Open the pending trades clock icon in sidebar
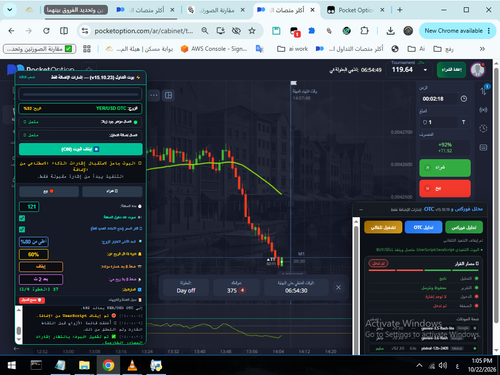 (x=483, y=128)
